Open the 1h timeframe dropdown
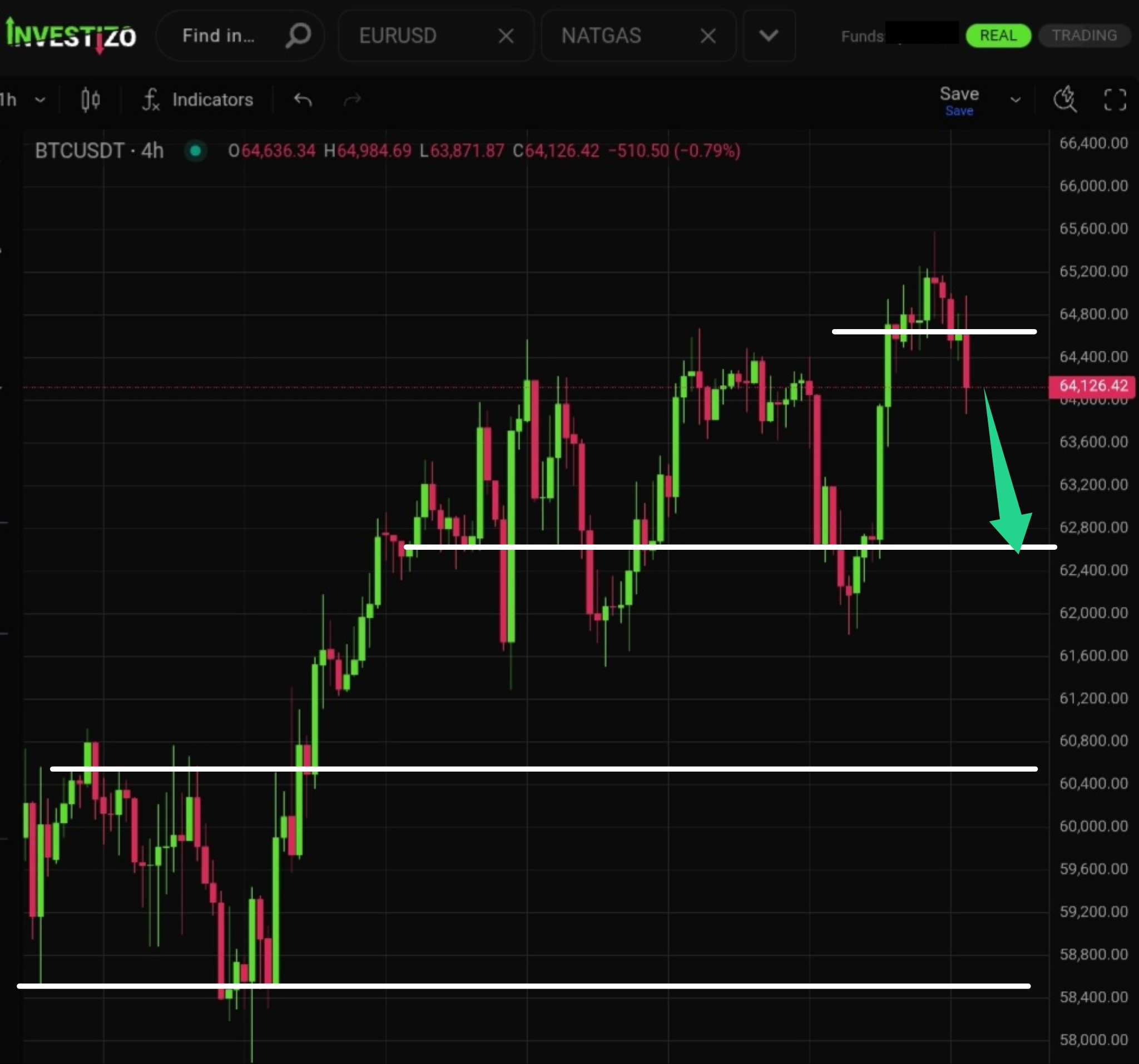Image resolution: width=1139 pixels, height=1064 pixels. 23,100
